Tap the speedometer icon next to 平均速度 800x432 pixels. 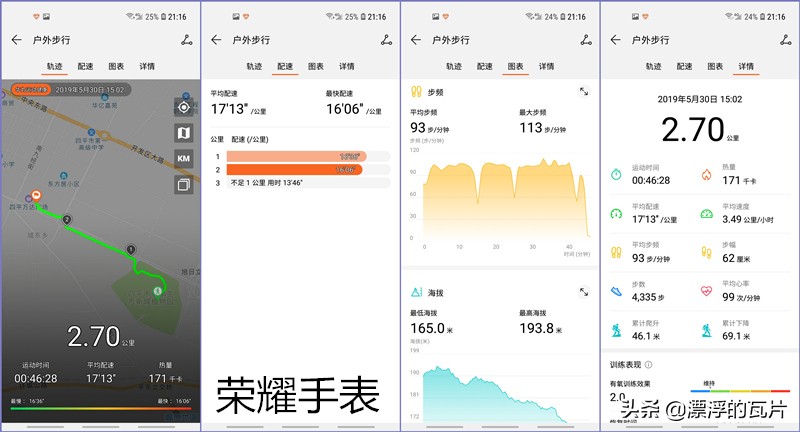coord(706,214)
